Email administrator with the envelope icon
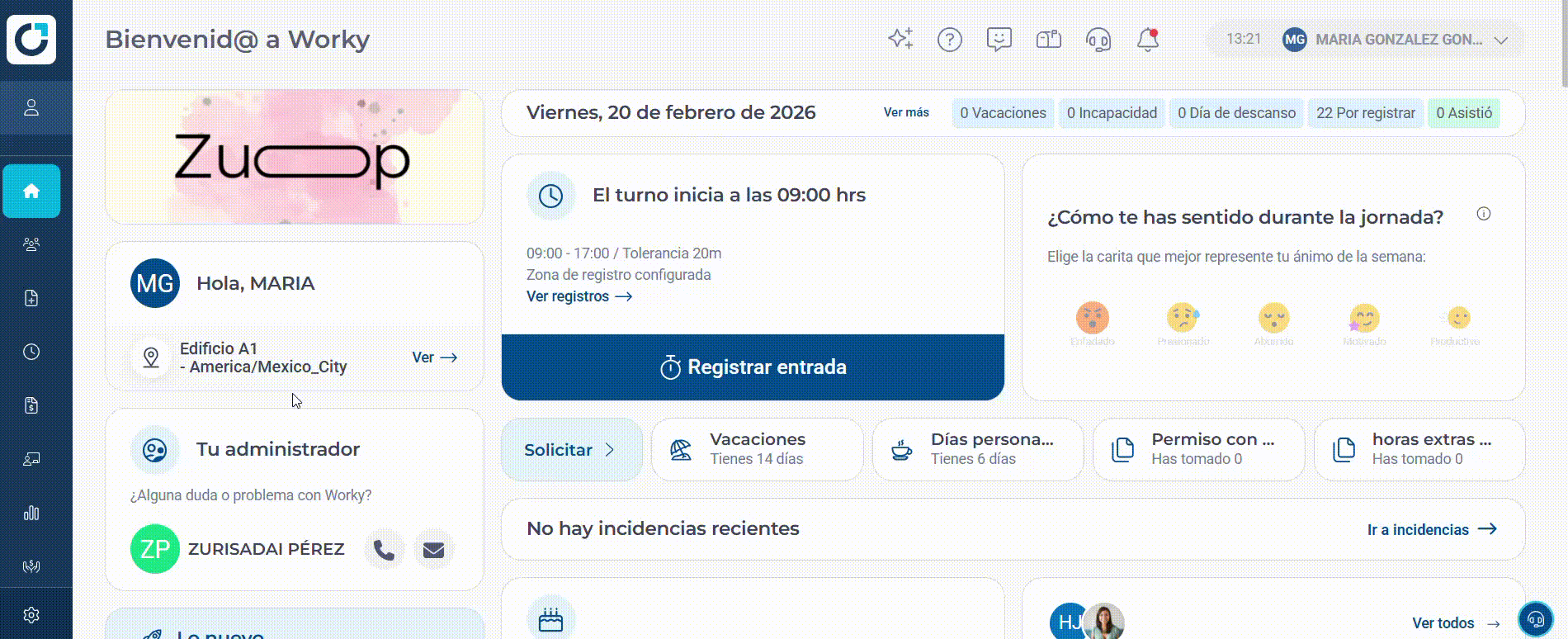 433,549
